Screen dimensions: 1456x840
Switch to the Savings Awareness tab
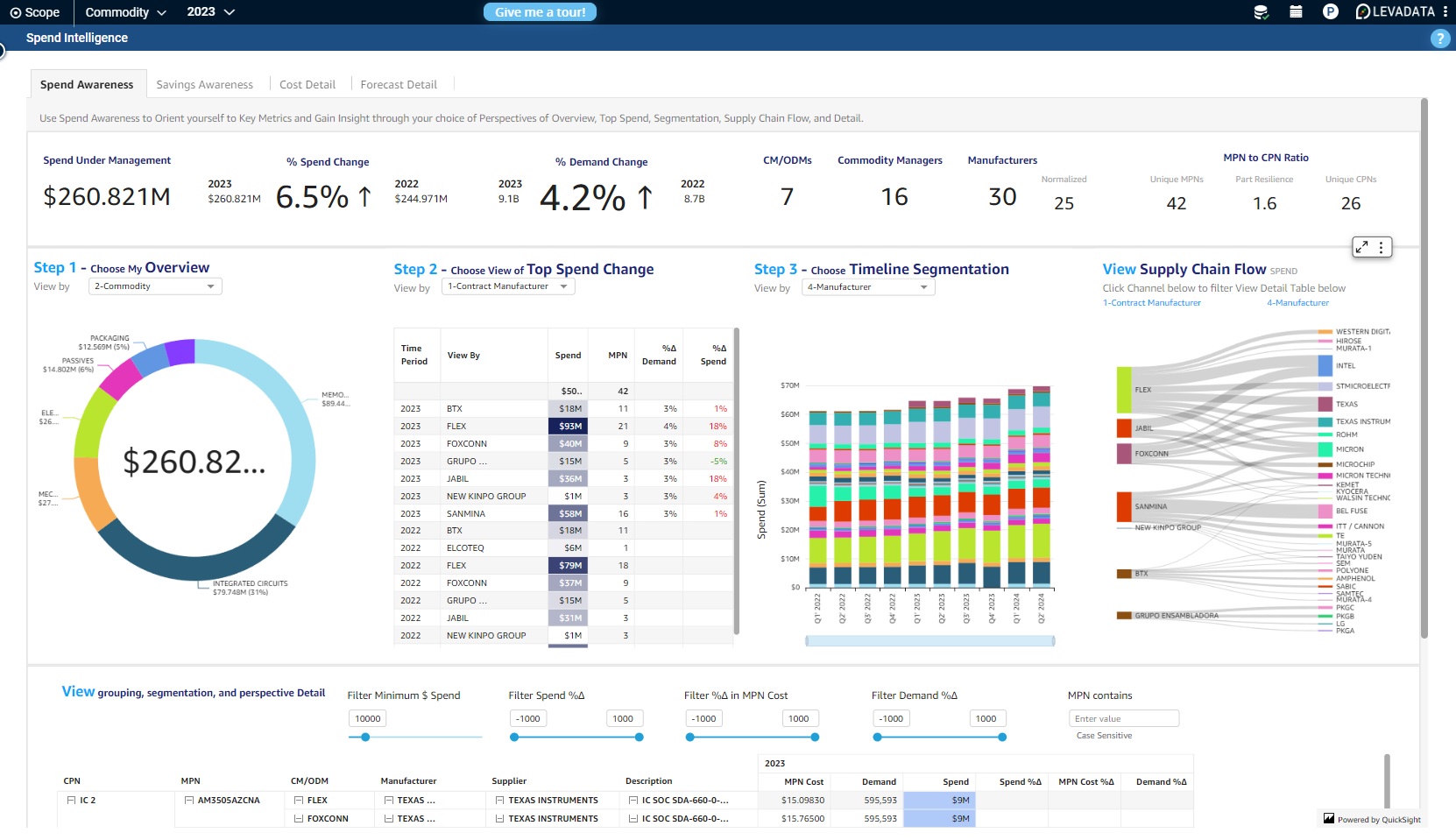click(x=204, y=85)
